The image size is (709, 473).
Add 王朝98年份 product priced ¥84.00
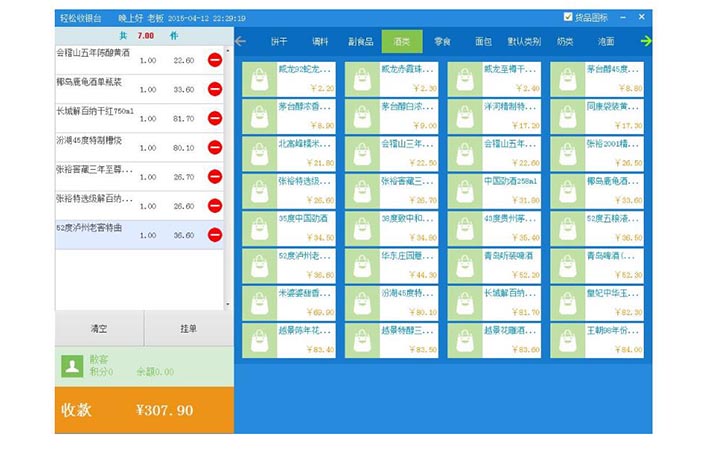(x=597, y=341)
